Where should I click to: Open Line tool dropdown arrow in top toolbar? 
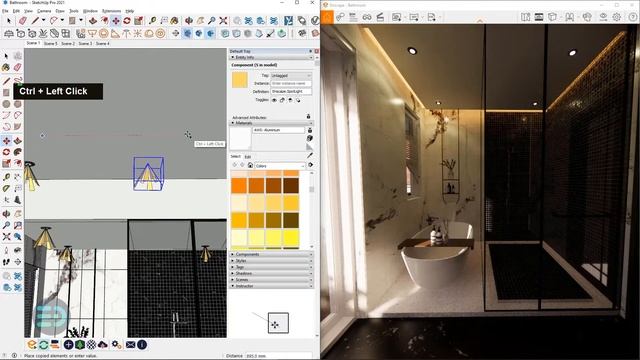[x=43, y=20]
